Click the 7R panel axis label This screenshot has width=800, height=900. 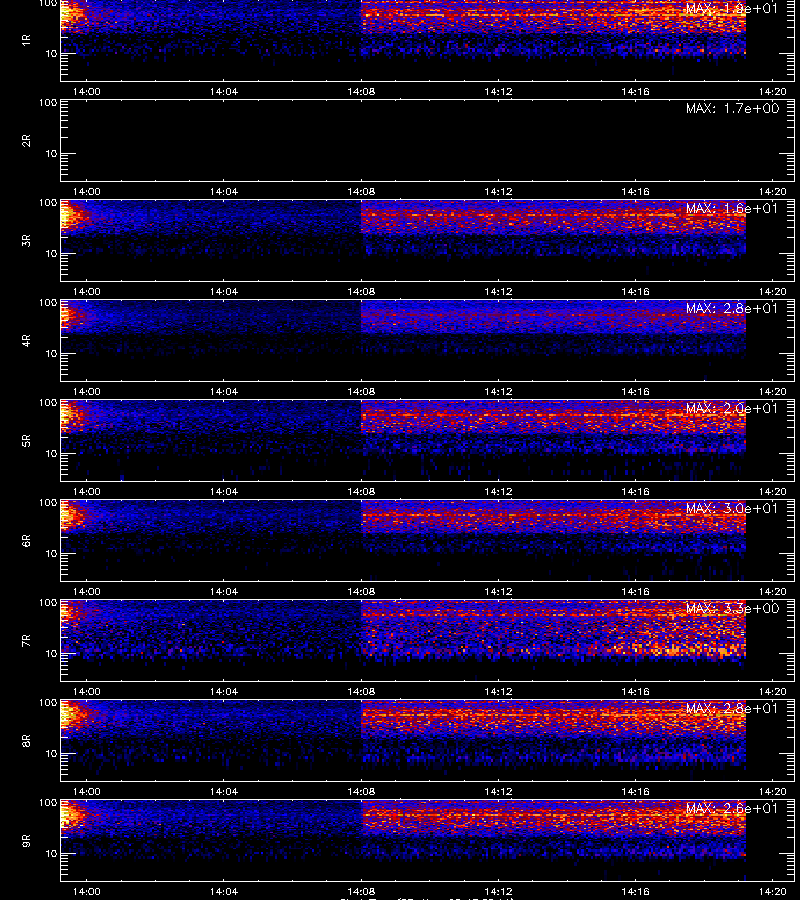coord(26,641)
